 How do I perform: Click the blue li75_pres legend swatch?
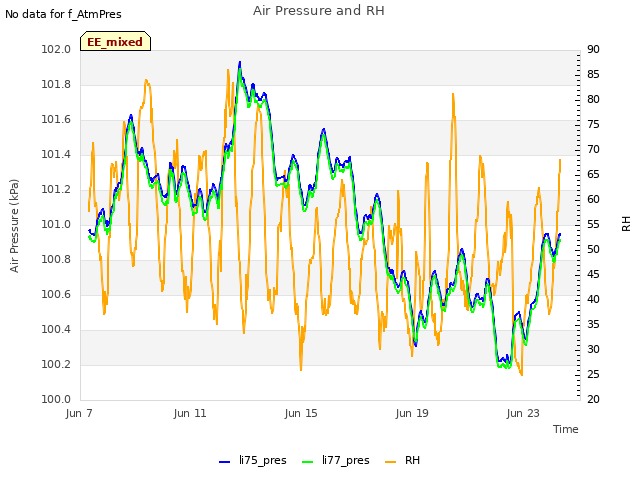click(224, 461)
